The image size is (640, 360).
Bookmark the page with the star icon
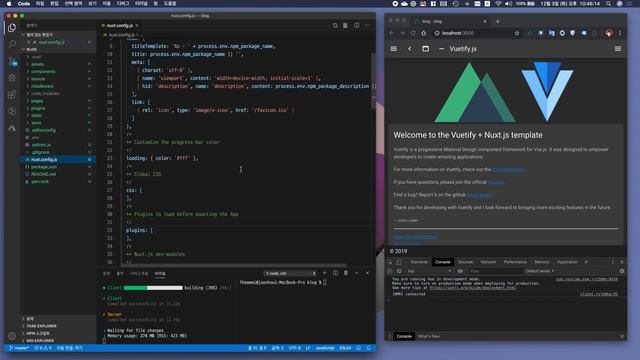click(x=517, y=33)
